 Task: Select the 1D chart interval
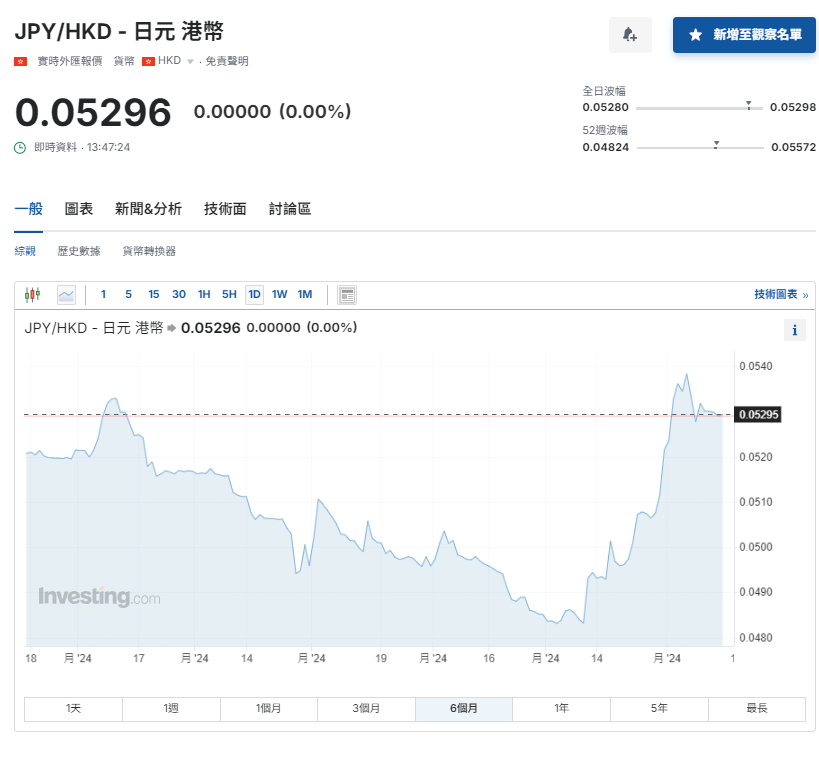pos(254,294)
